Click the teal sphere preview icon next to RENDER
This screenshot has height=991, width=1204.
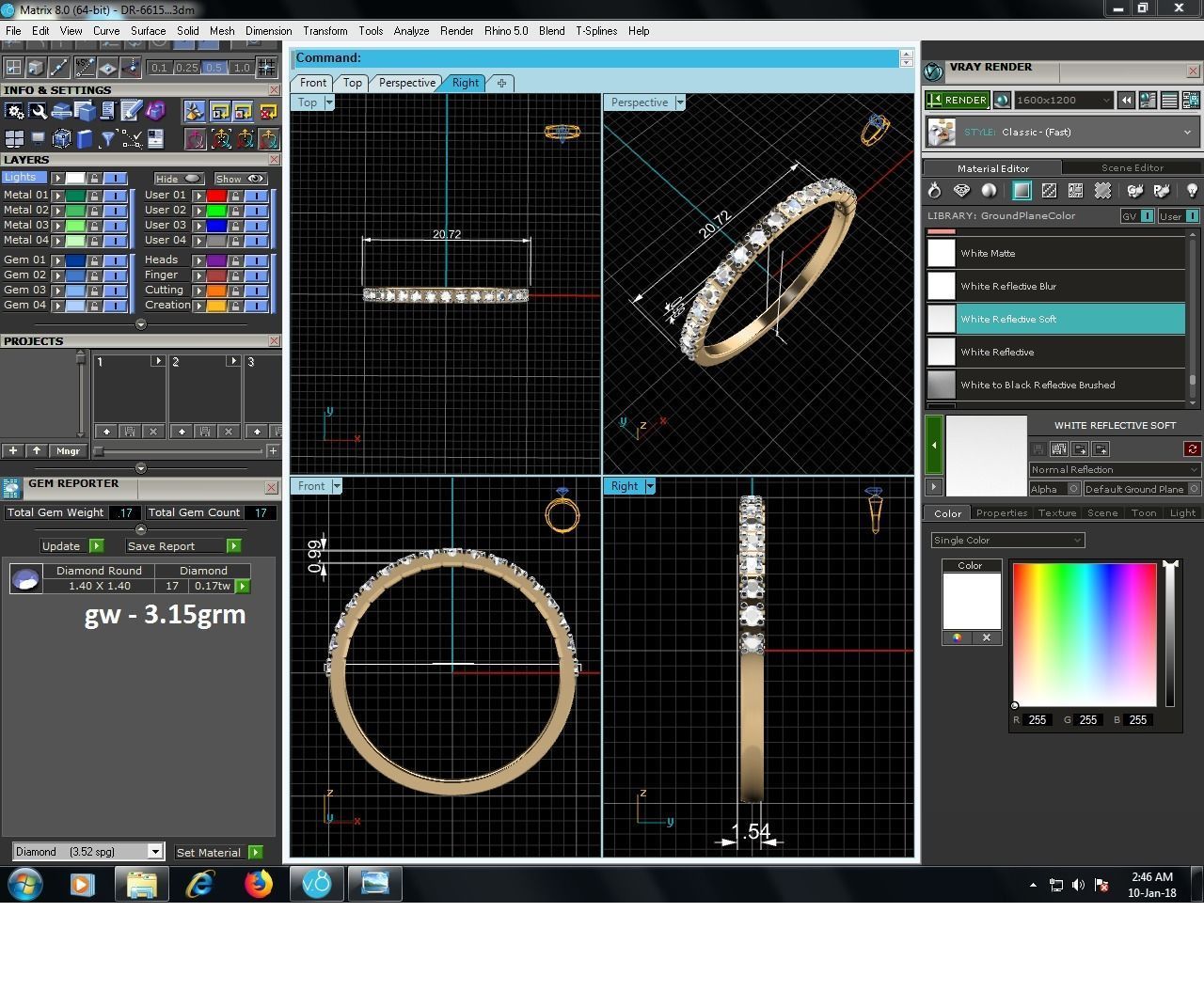click(1002, 100)
